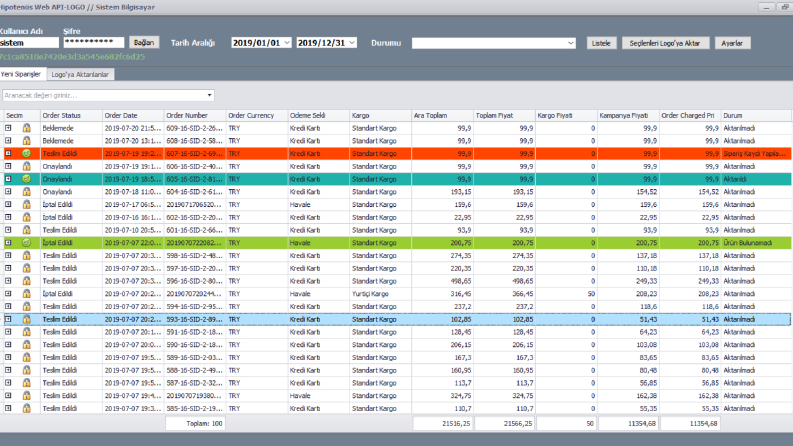Click the lock icon of order 587-16-SID-2-32
The image size is (793, 446).
coord(26,383)
